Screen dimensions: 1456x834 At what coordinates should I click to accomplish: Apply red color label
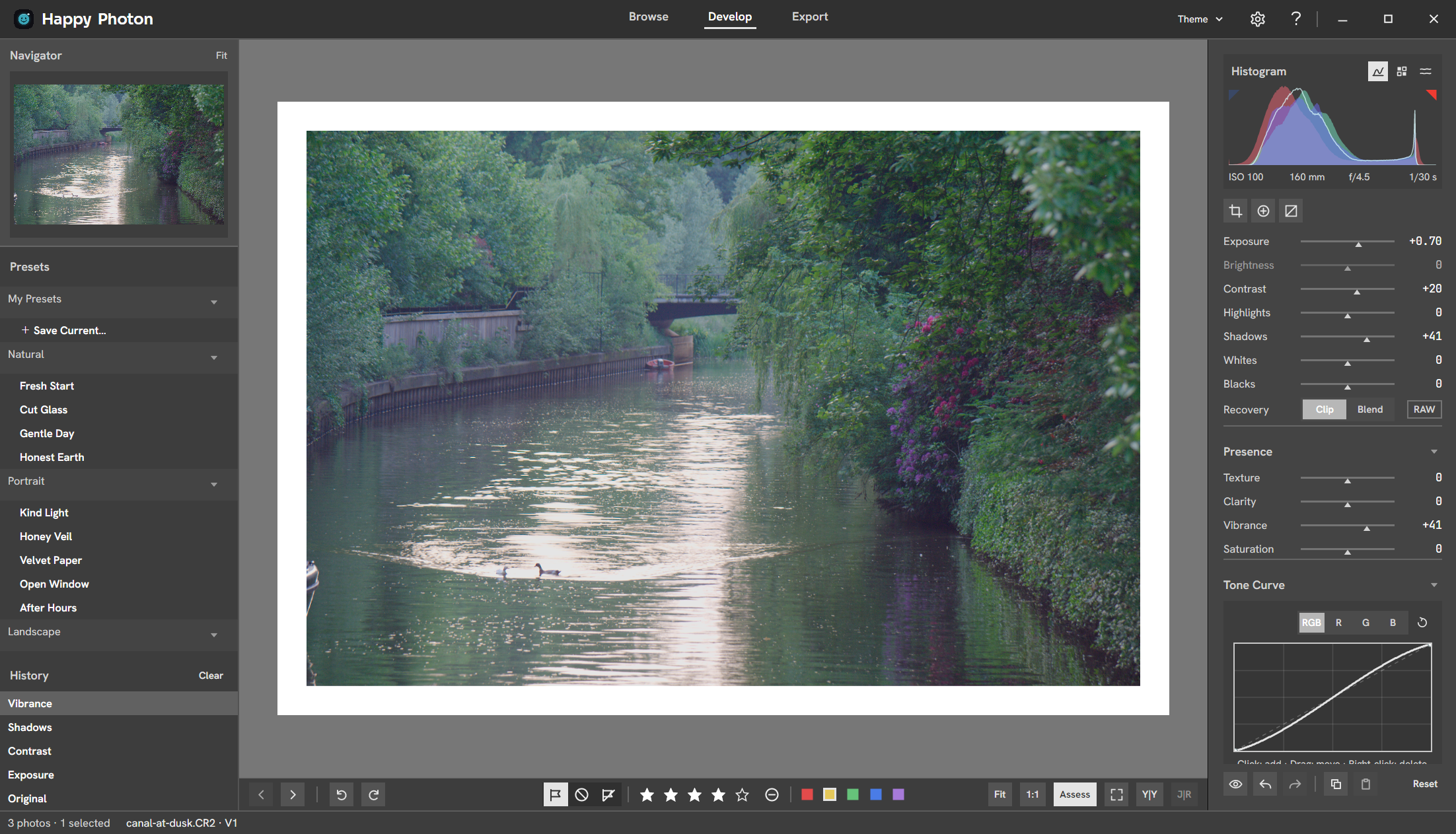[x=807, y=794]
